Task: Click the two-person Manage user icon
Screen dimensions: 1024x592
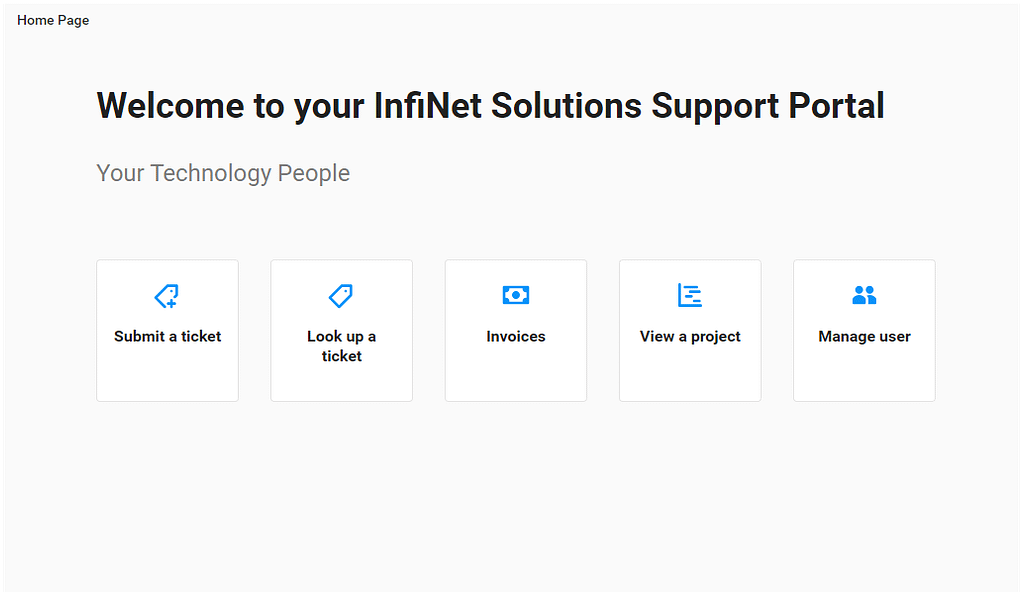Action: click(864, 295)
